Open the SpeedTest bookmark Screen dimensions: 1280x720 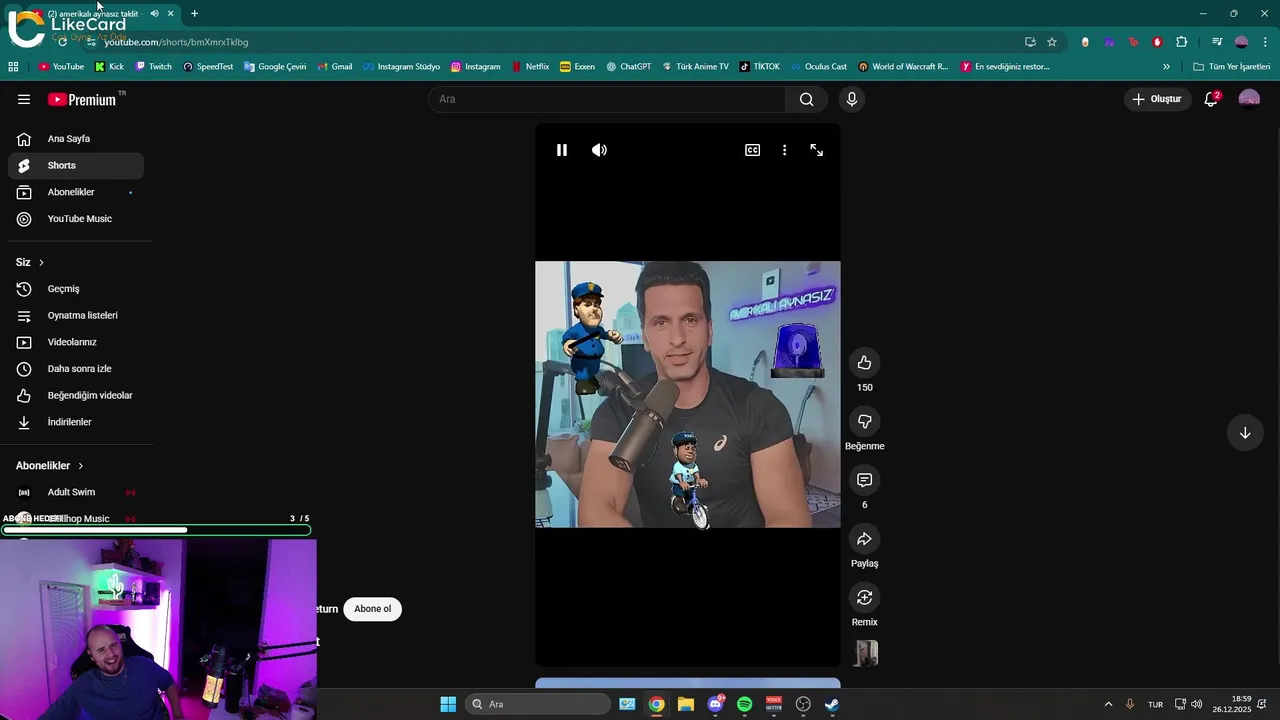tap(208, 67)
